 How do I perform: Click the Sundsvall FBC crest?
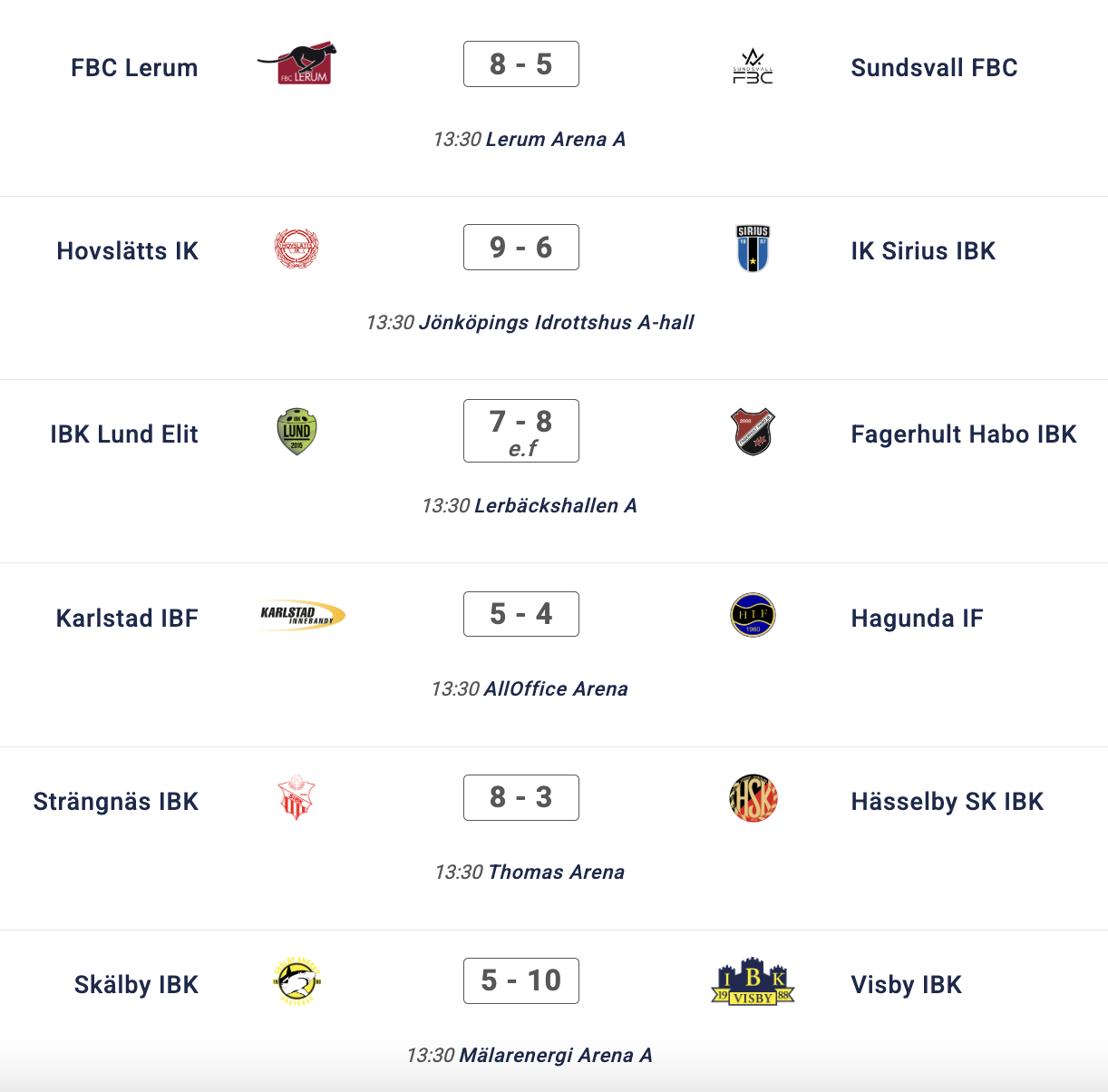coord(753,66)
